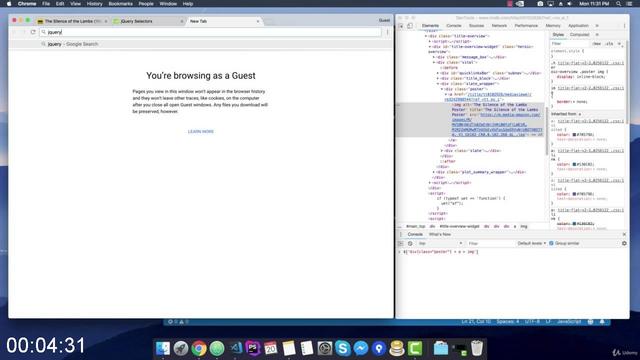Show more DevTools tabs chevron

pyautogui.click(x=597, y=26)
